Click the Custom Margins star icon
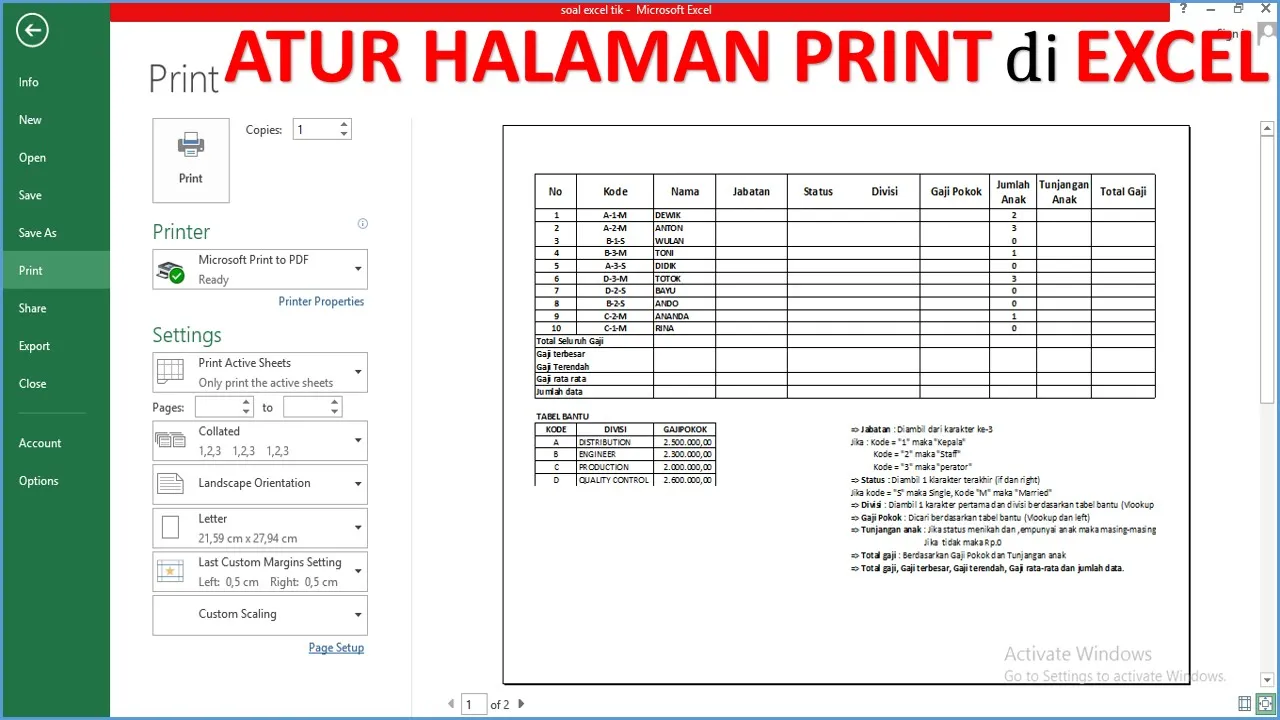The width and height of the screenshot is (1280, 720). point(171,571)
